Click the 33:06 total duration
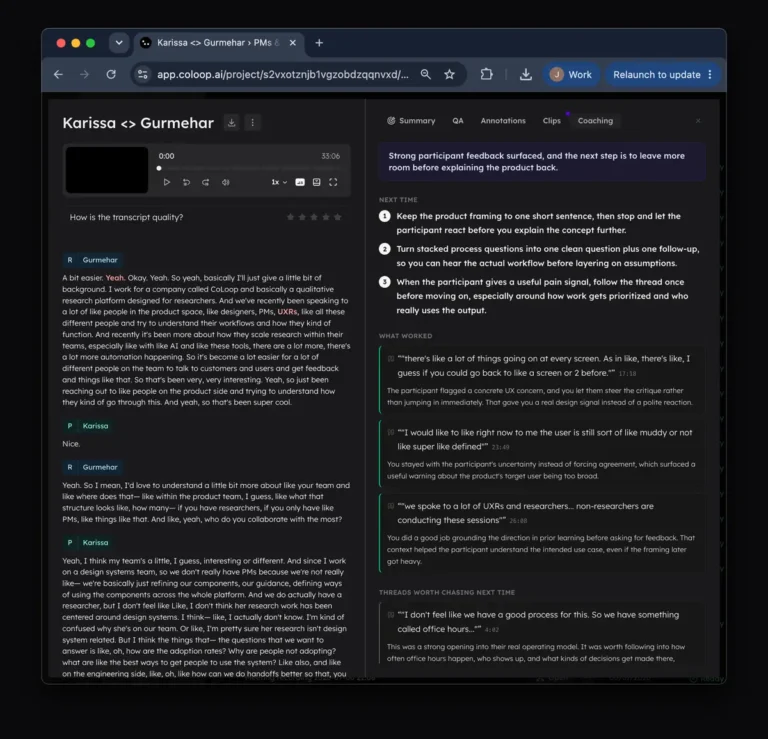Image resolution: width=768 pixels, height=739 pixels. [x=331, y=156]
